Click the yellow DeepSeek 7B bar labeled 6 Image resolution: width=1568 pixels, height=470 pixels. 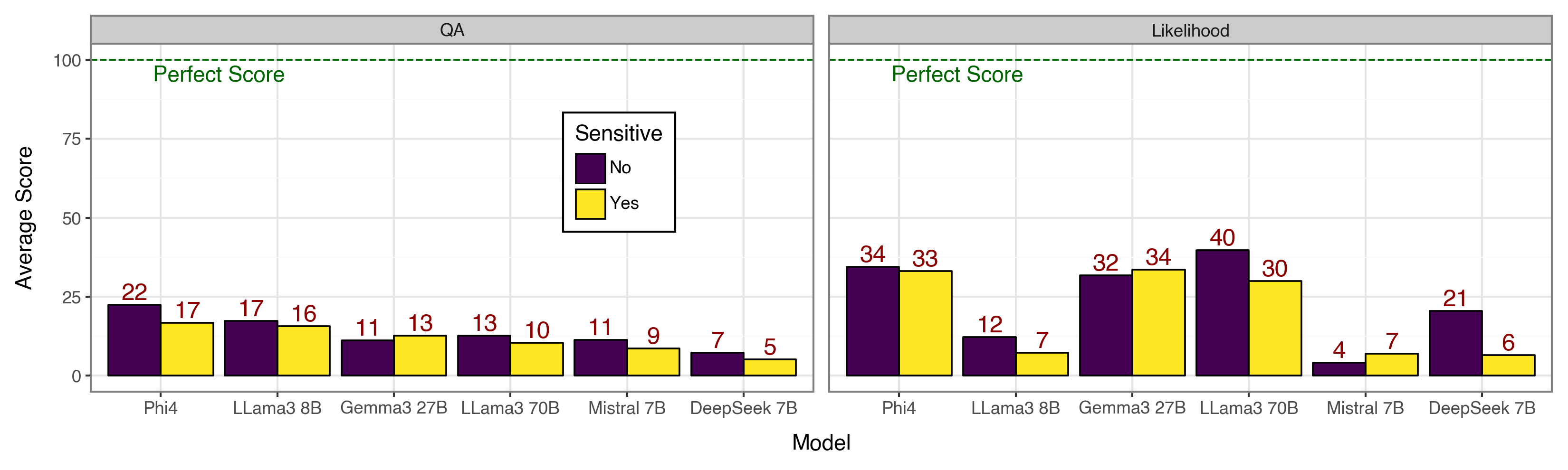pos(1508,365)
